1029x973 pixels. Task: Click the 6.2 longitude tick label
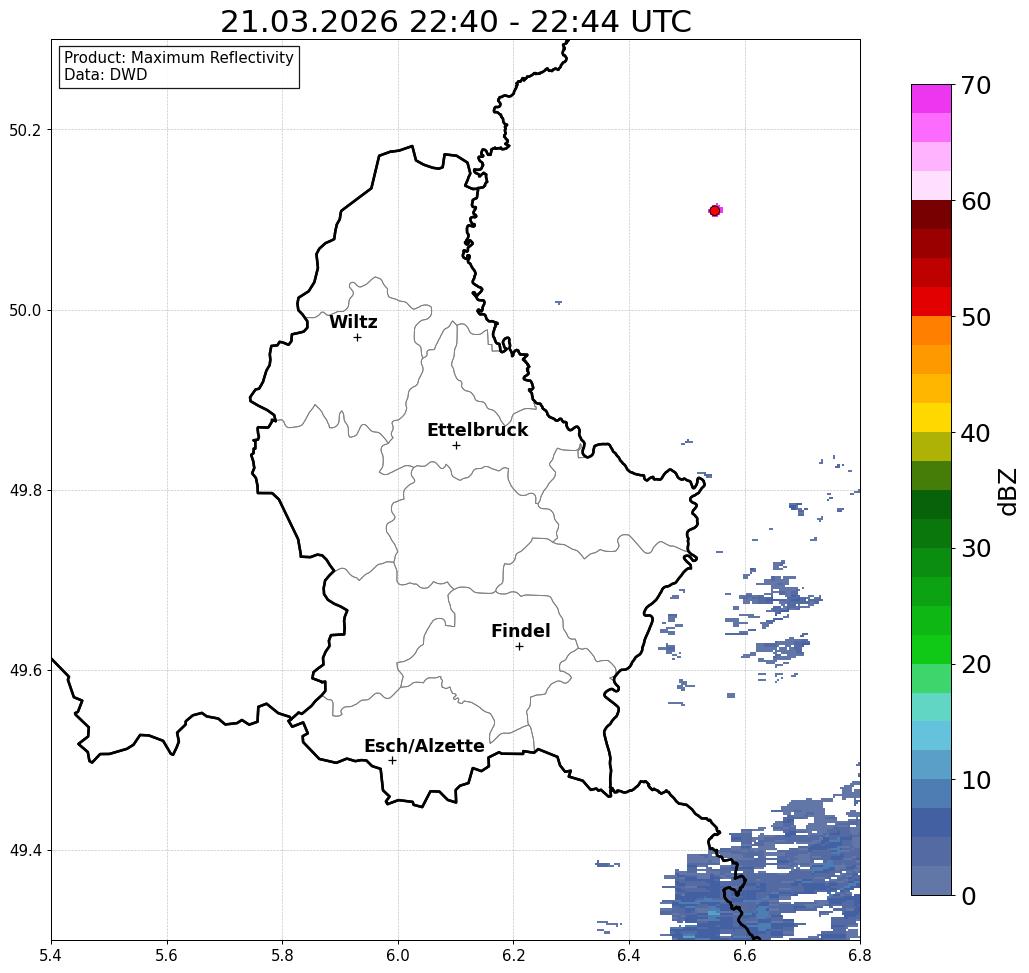coord(513,956)
